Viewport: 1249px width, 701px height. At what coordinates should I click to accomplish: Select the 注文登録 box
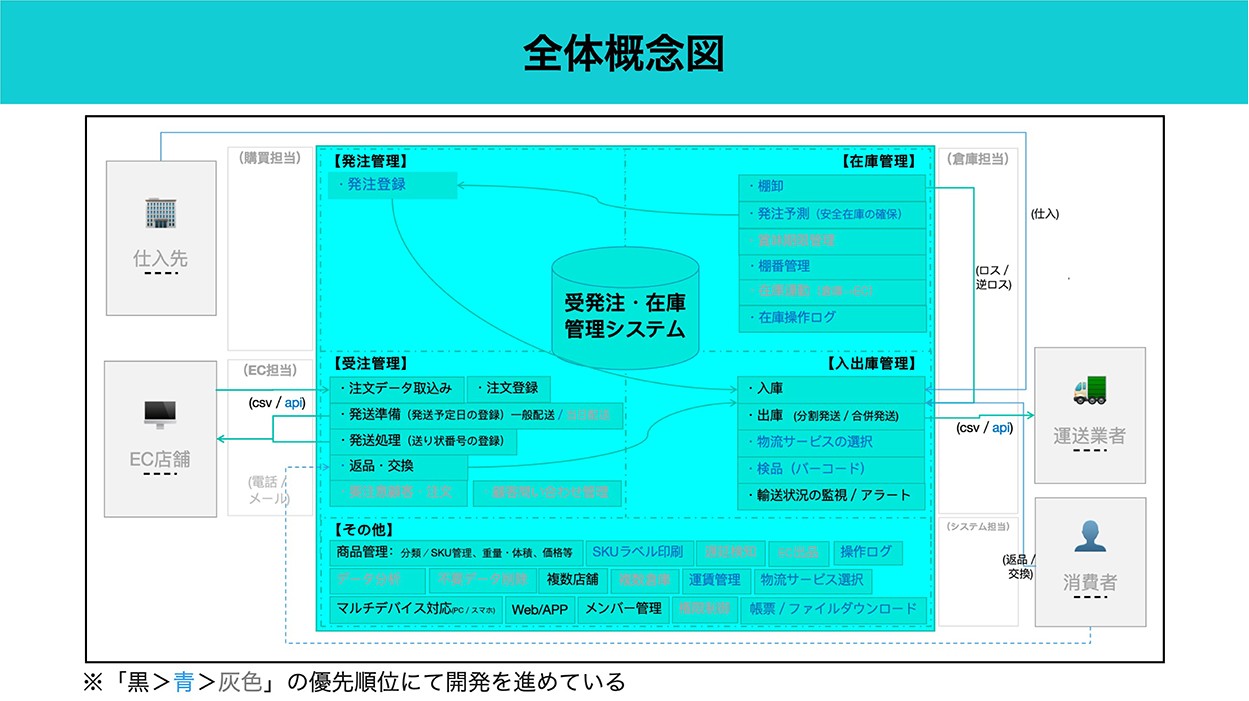point(509,389)
